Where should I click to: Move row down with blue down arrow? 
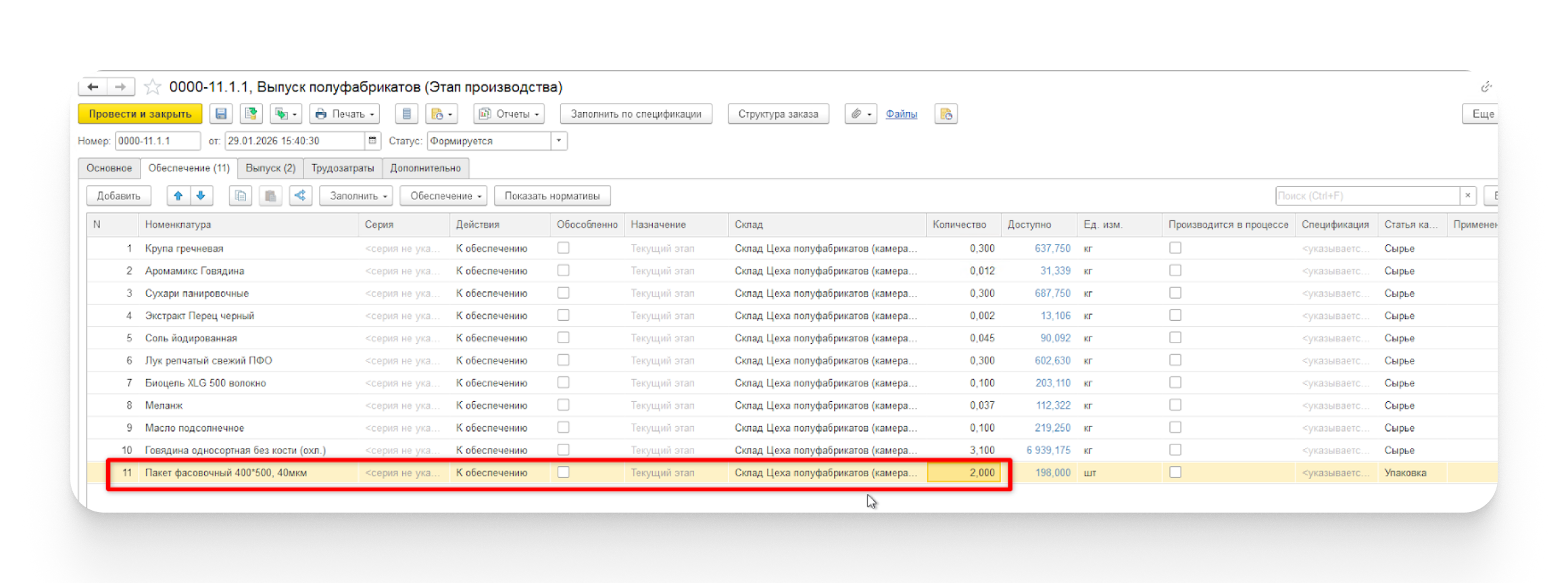pyautogui.click(x=201, y=196)
